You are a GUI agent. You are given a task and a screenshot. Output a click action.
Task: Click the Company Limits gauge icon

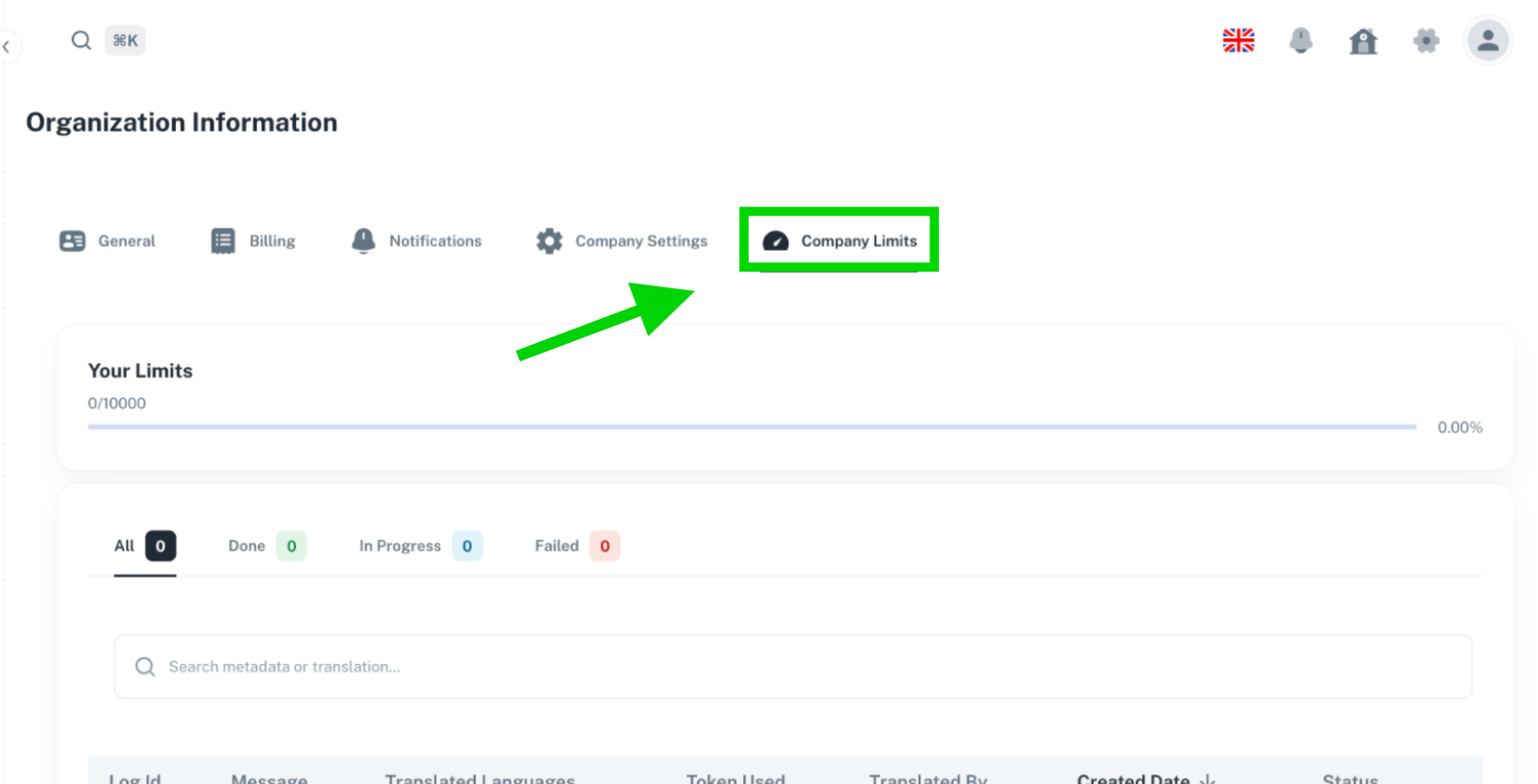click(776, 241)
